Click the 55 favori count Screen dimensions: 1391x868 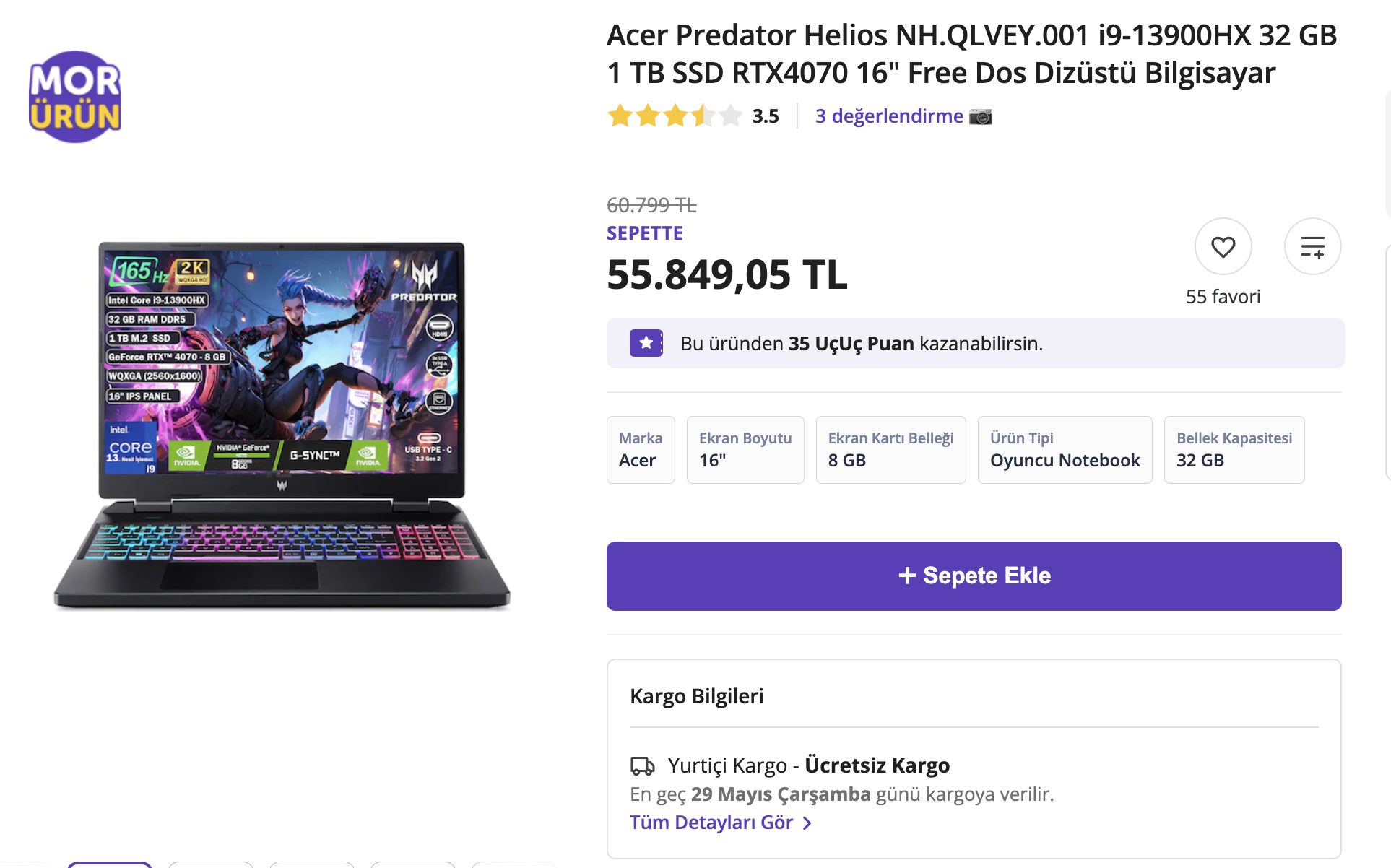coord(1223,297)
